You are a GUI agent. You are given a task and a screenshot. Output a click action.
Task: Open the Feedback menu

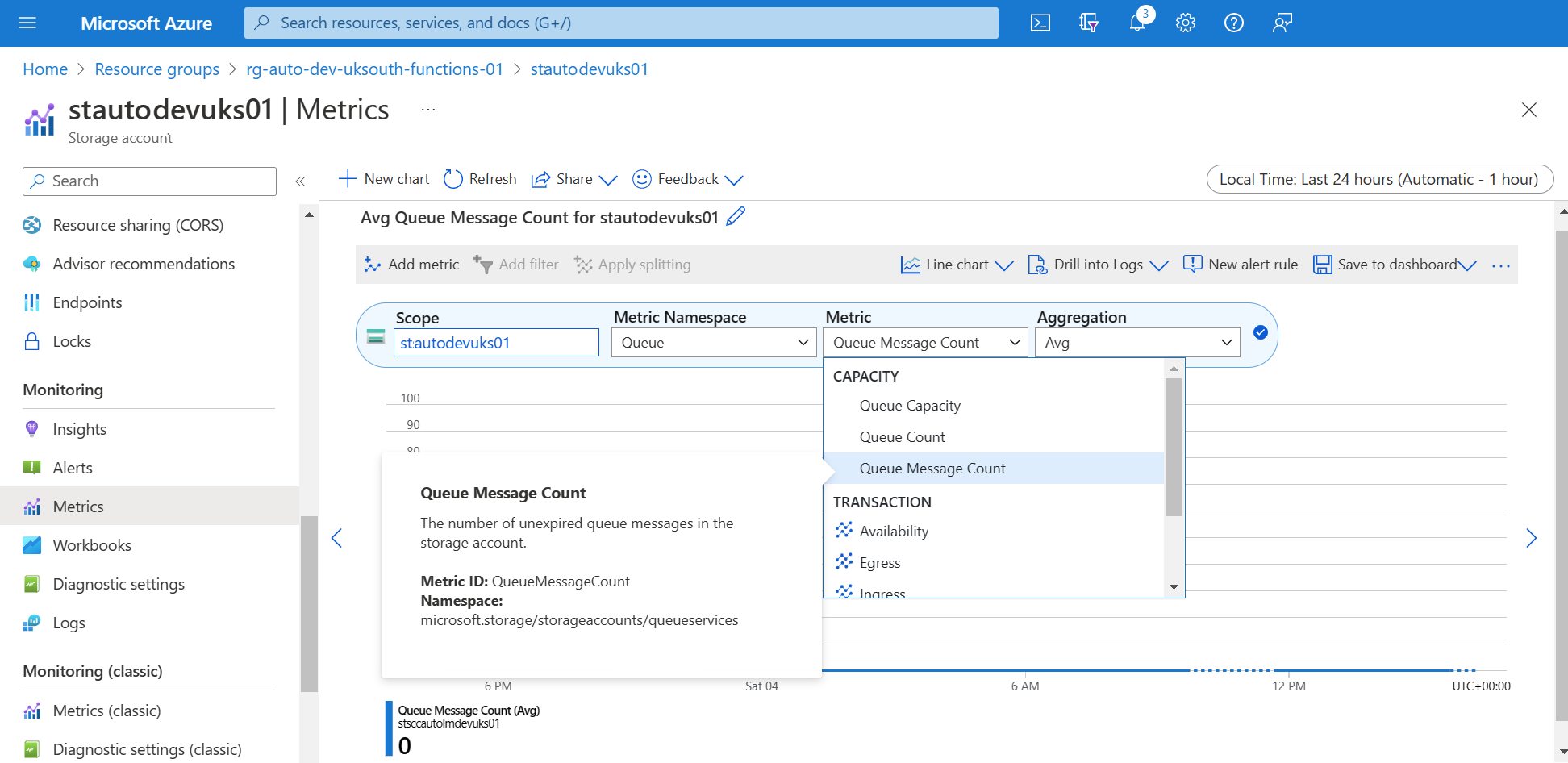[x=687, y=178]
